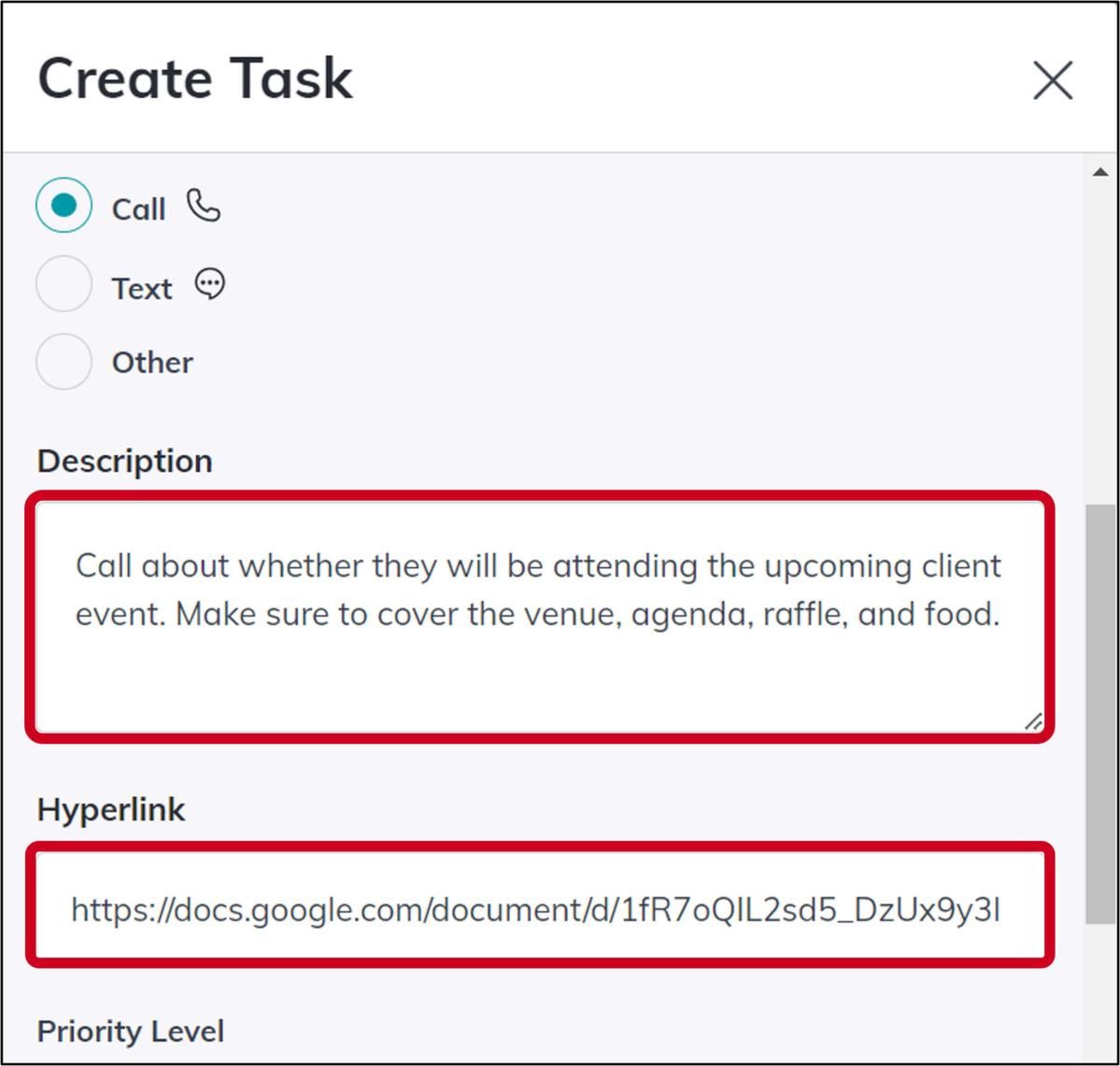1120x1066 pixels.
Task: Focus the Hyperlink URL input field
Action: tap(539, 908)
